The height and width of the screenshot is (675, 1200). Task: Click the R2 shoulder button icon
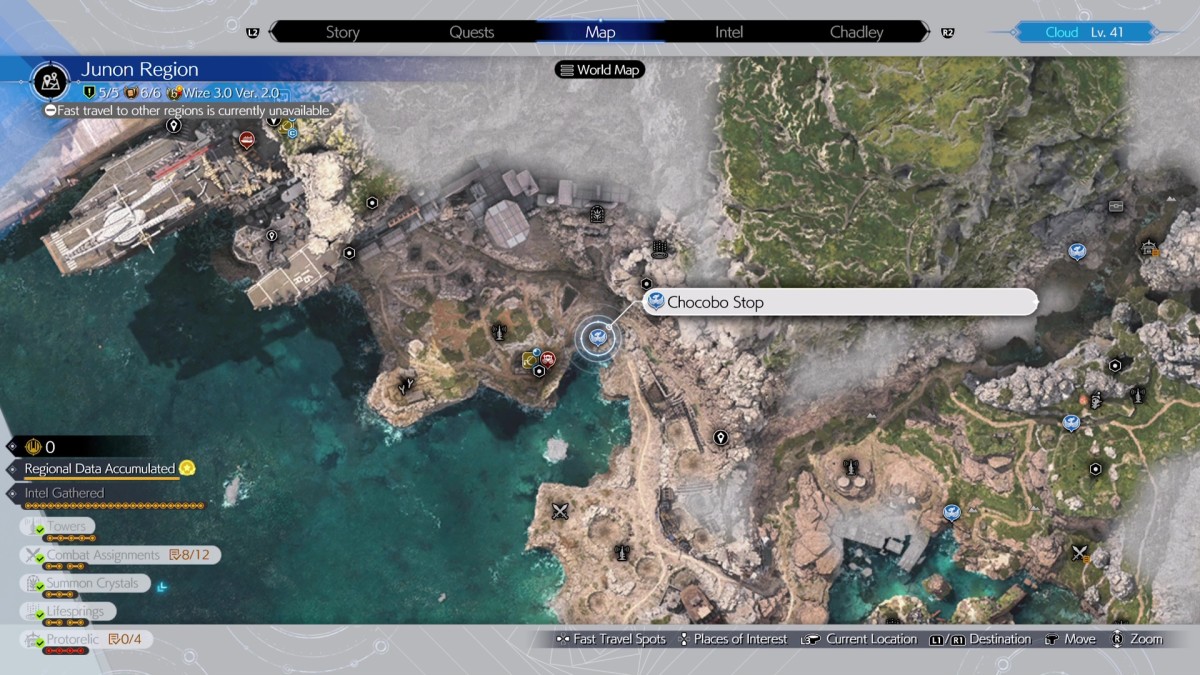pos(947,33)
